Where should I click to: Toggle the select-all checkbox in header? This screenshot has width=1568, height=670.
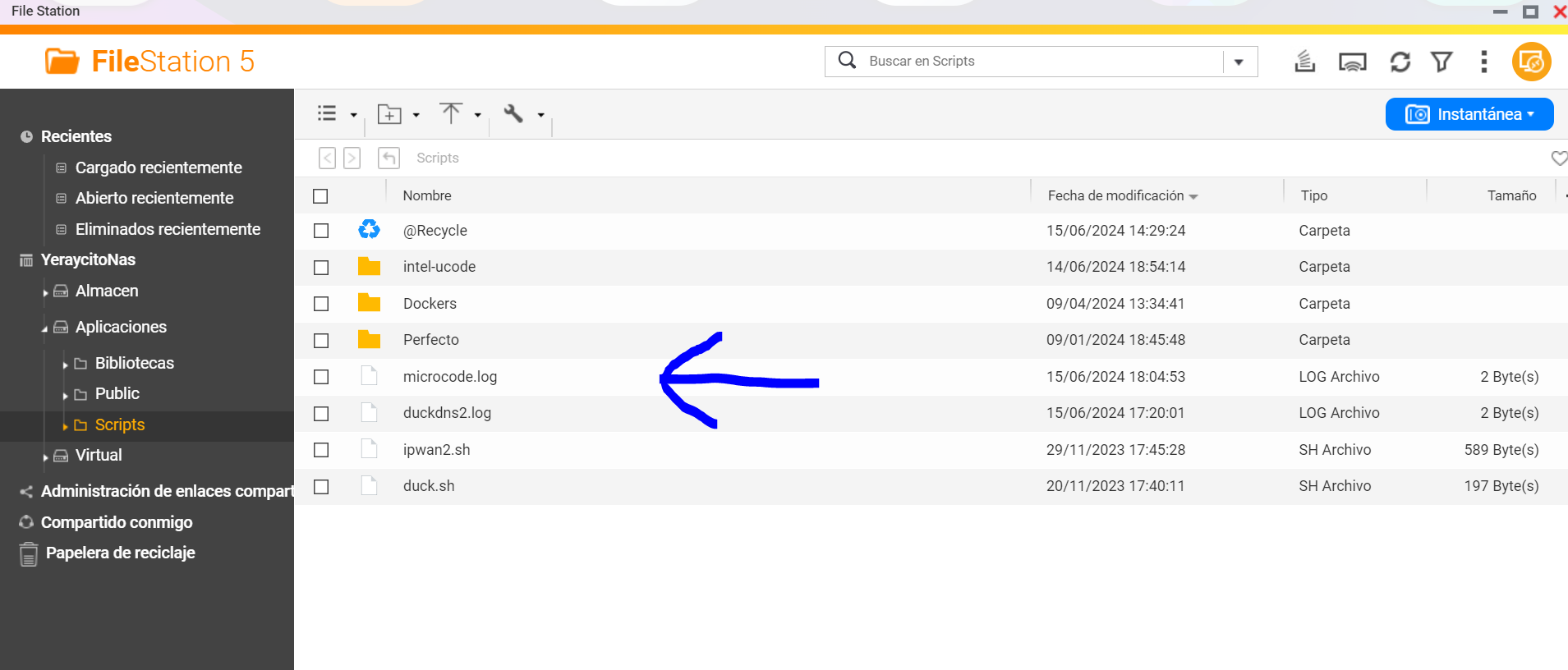(x=320, y=196)
